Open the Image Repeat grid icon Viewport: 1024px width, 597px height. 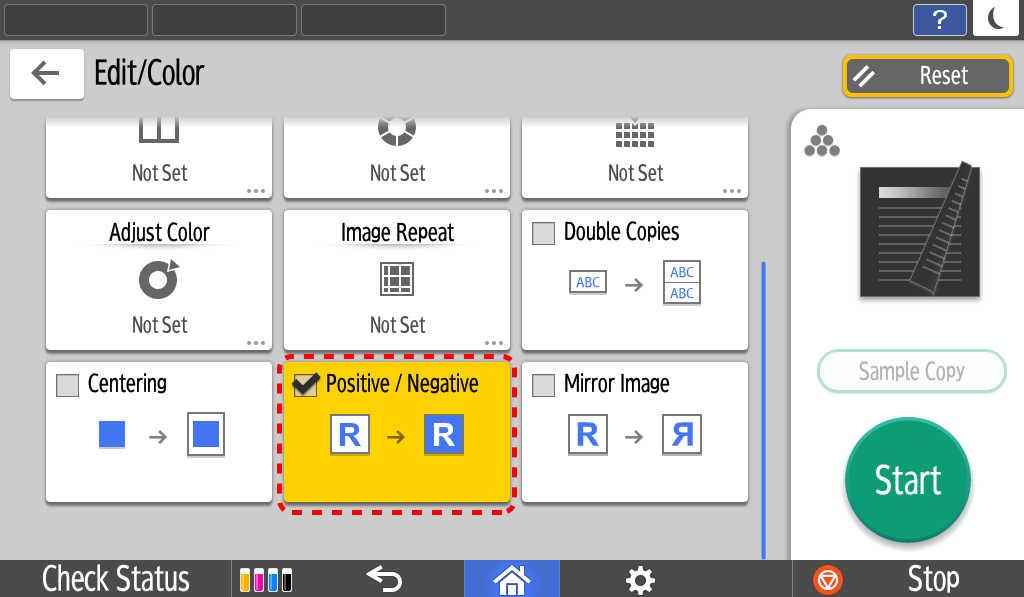[x=396, y=280]
